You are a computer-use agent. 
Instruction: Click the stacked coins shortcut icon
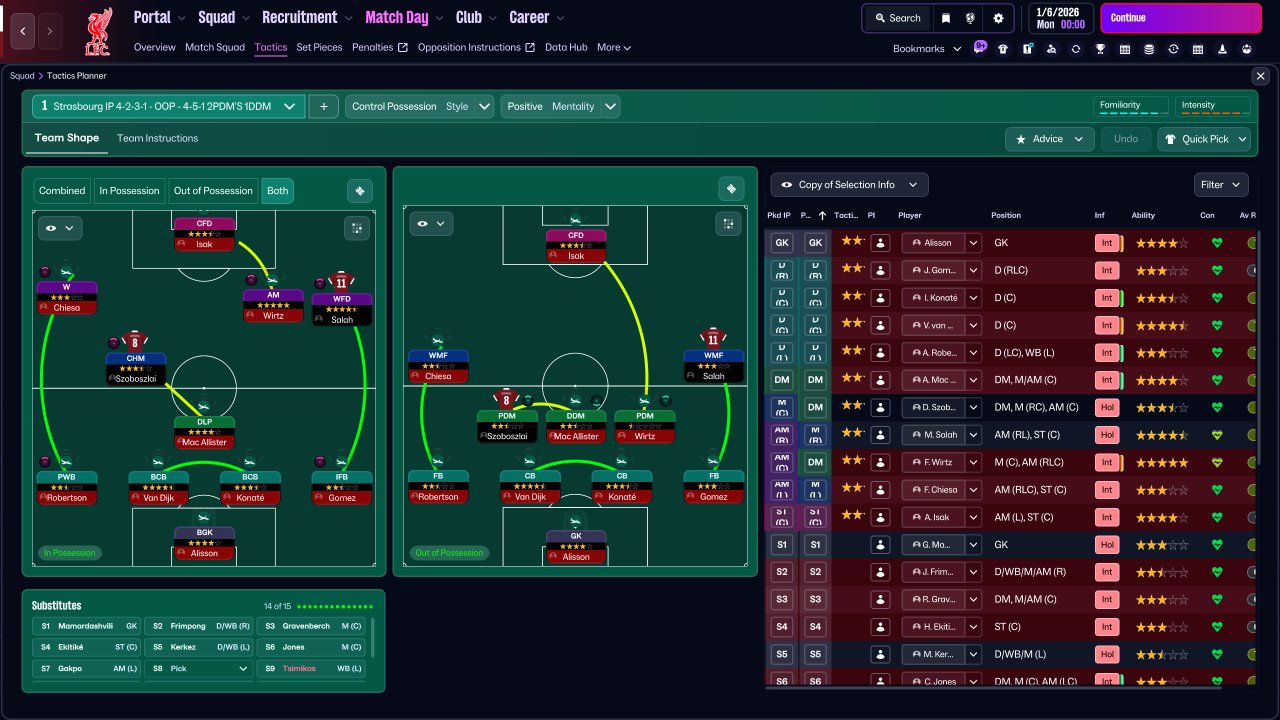(1149, 48)
